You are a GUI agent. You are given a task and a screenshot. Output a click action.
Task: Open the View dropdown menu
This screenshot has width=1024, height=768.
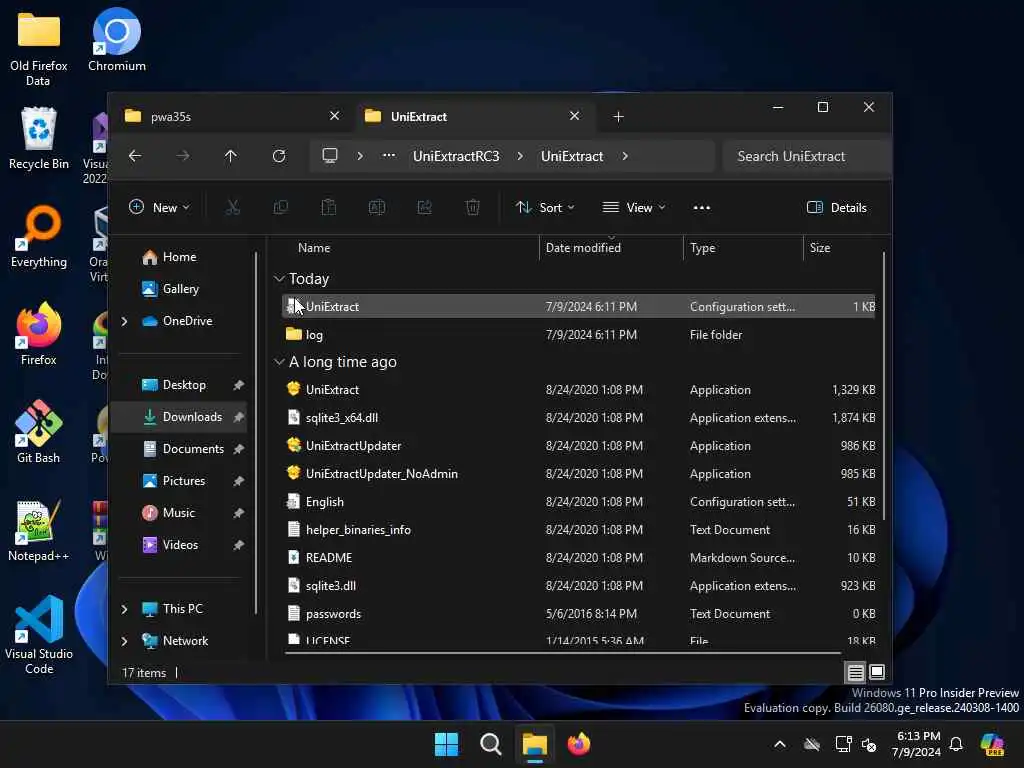[x=633, y=208]
